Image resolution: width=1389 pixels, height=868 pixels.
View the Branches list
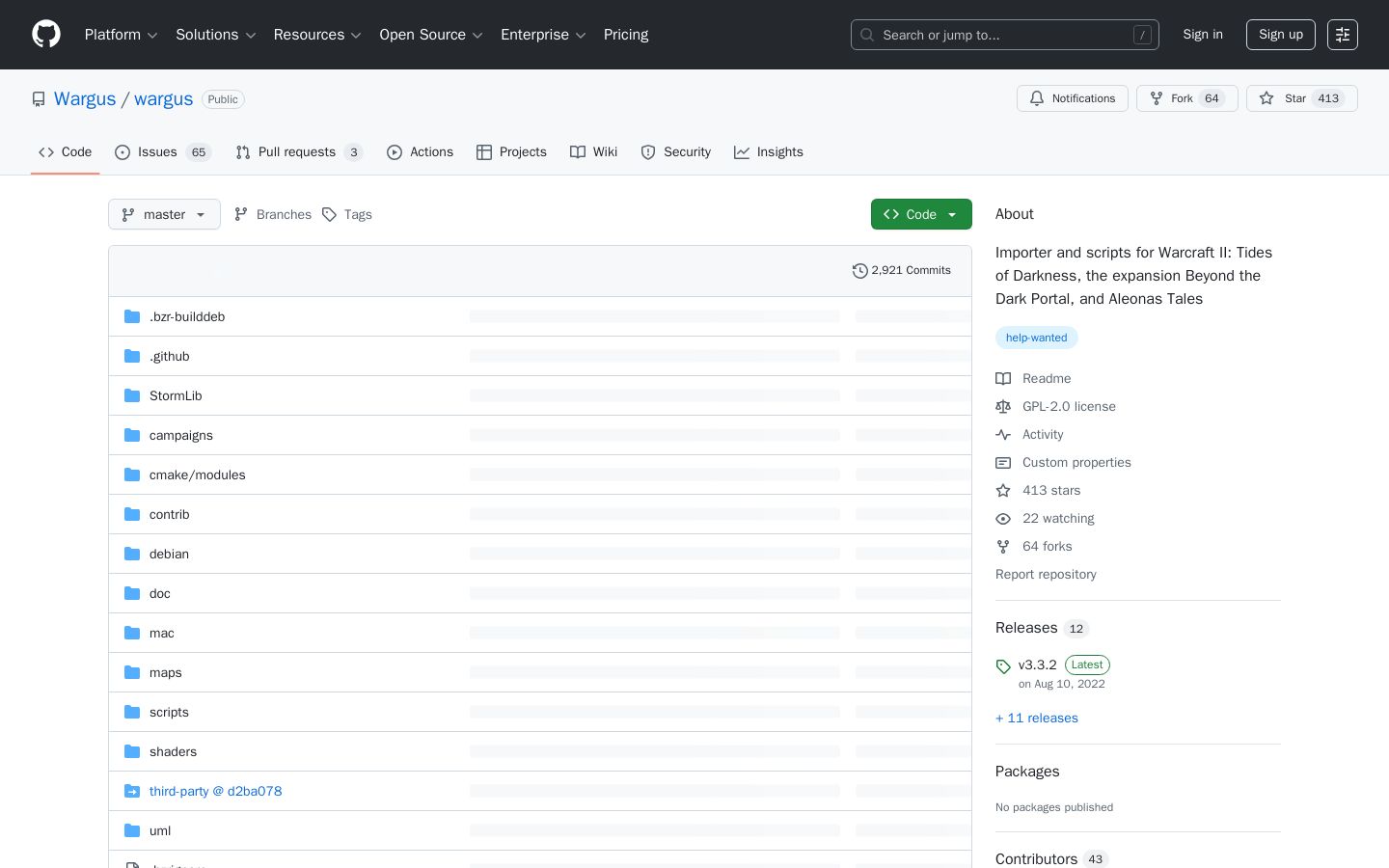coord(273,214)
